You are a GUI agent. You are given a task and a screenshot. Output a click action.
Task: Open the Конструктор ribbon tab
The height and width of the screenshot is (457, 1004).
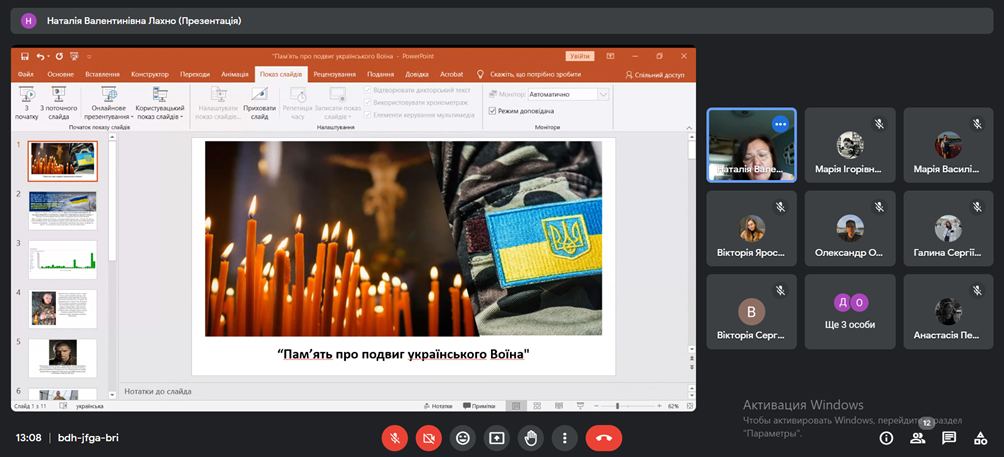(149, 74)
